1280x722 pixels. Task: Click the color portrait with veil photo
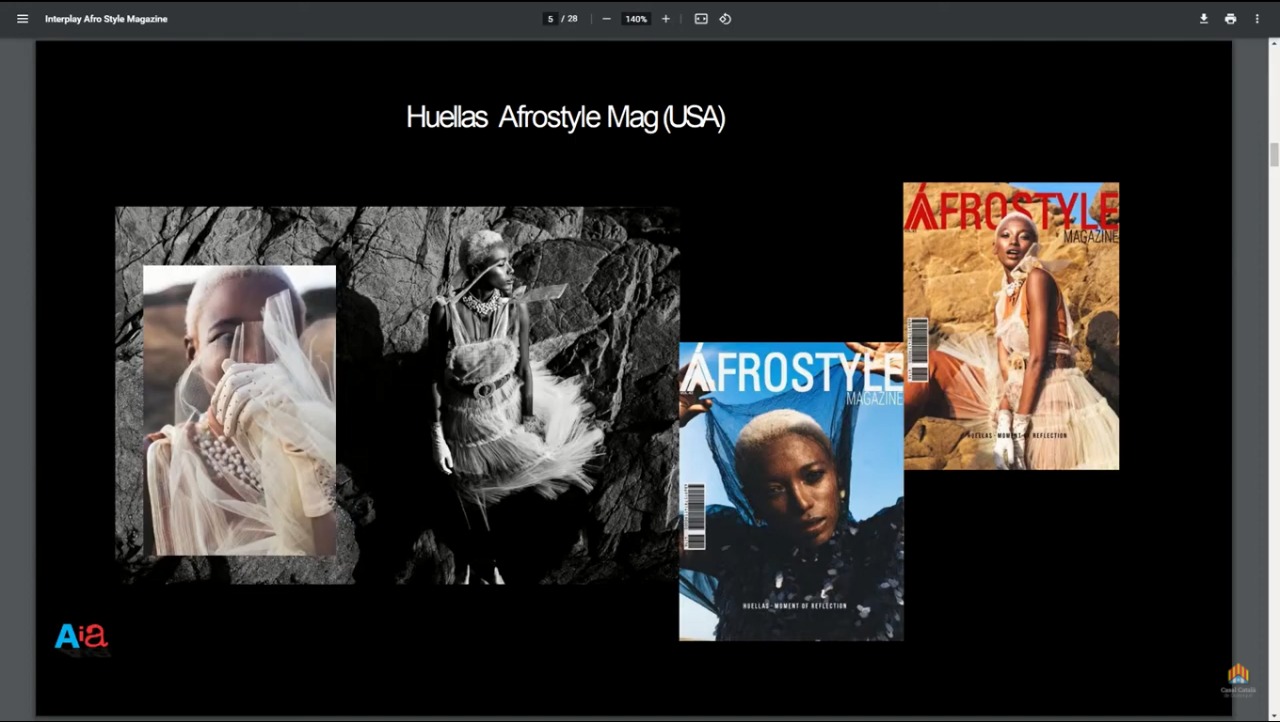coord(240,410)
